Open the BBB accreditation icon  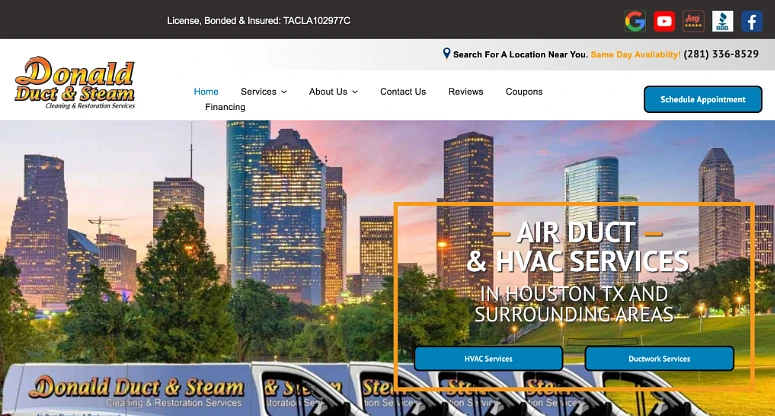click(x=723, y=21)
